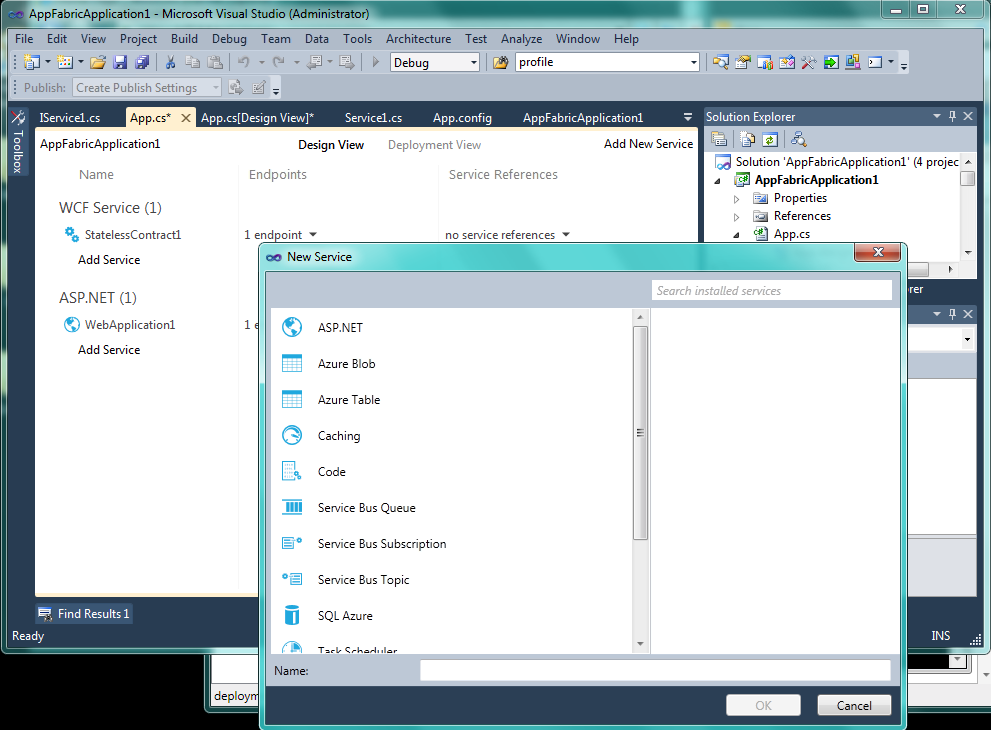This screenshot has width=991, height=730.
Task: Open the Create Publish Settings dropdown
Action: 216,87
